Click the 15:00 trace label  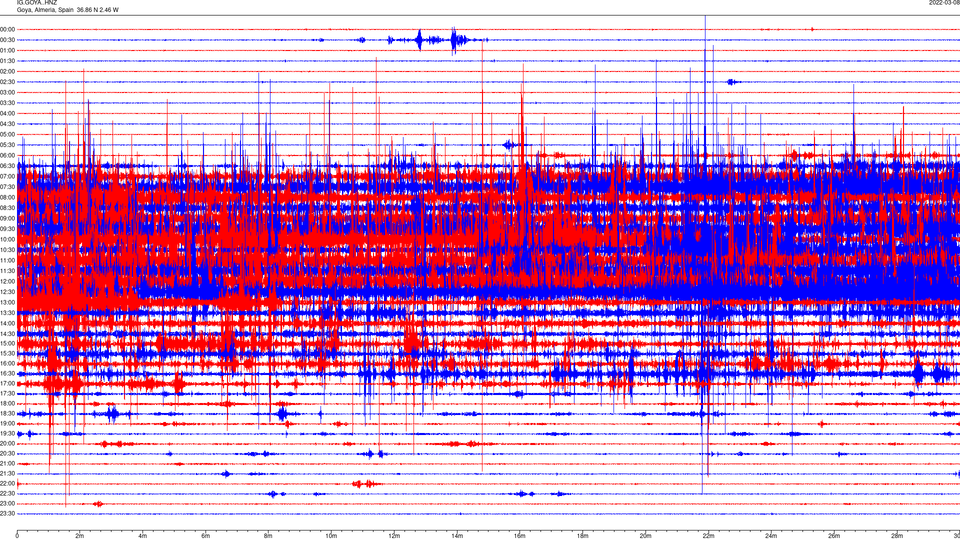coord(7,343)
